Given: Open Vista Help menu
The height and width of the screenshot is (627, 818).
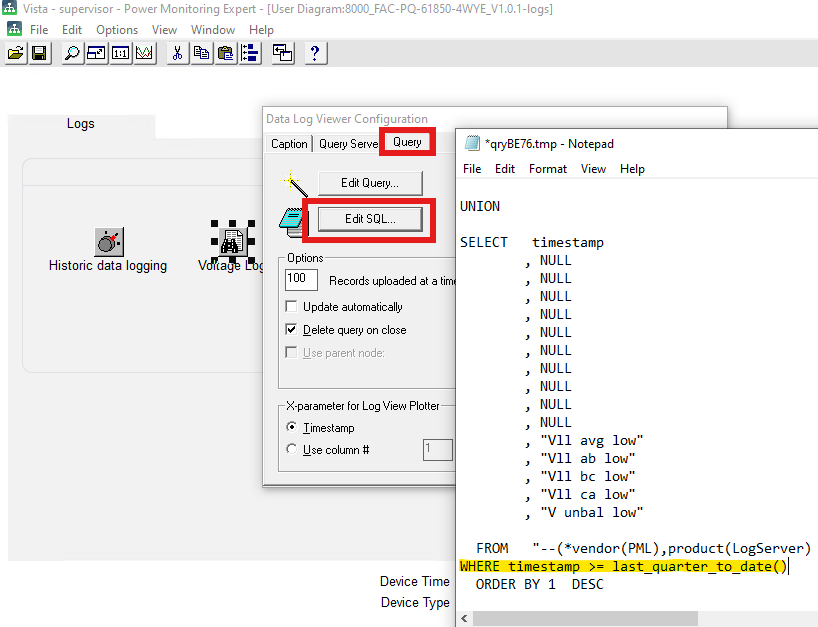Looking at the screenshot, I should (261, 30).
